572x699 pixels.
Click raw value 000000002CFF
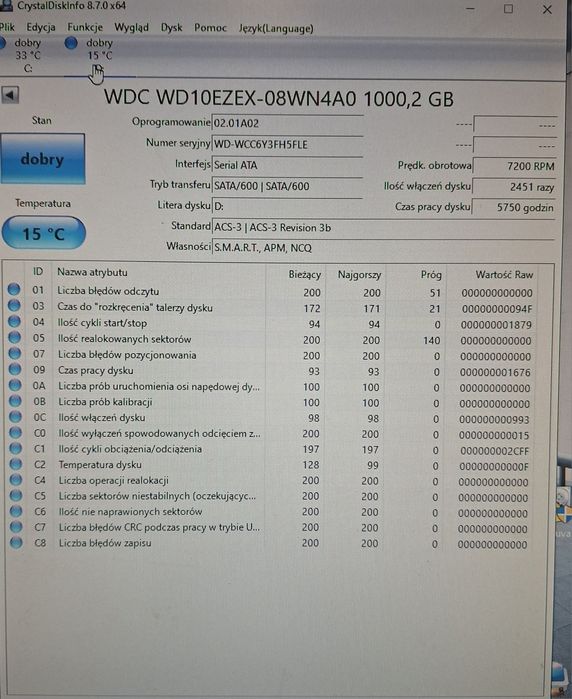494,451
